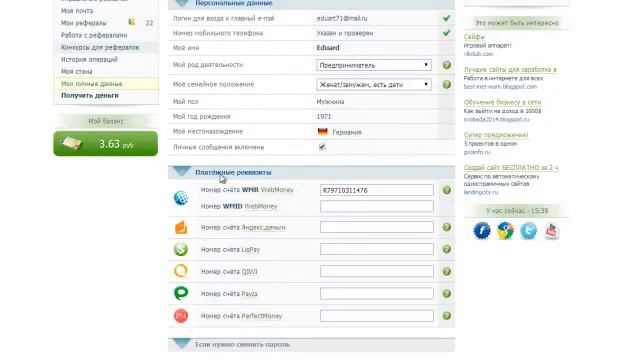Open the 'Сейфы' ad link
Image resolution: width=640 pixels, height=360 pixels.
point(474,37)
